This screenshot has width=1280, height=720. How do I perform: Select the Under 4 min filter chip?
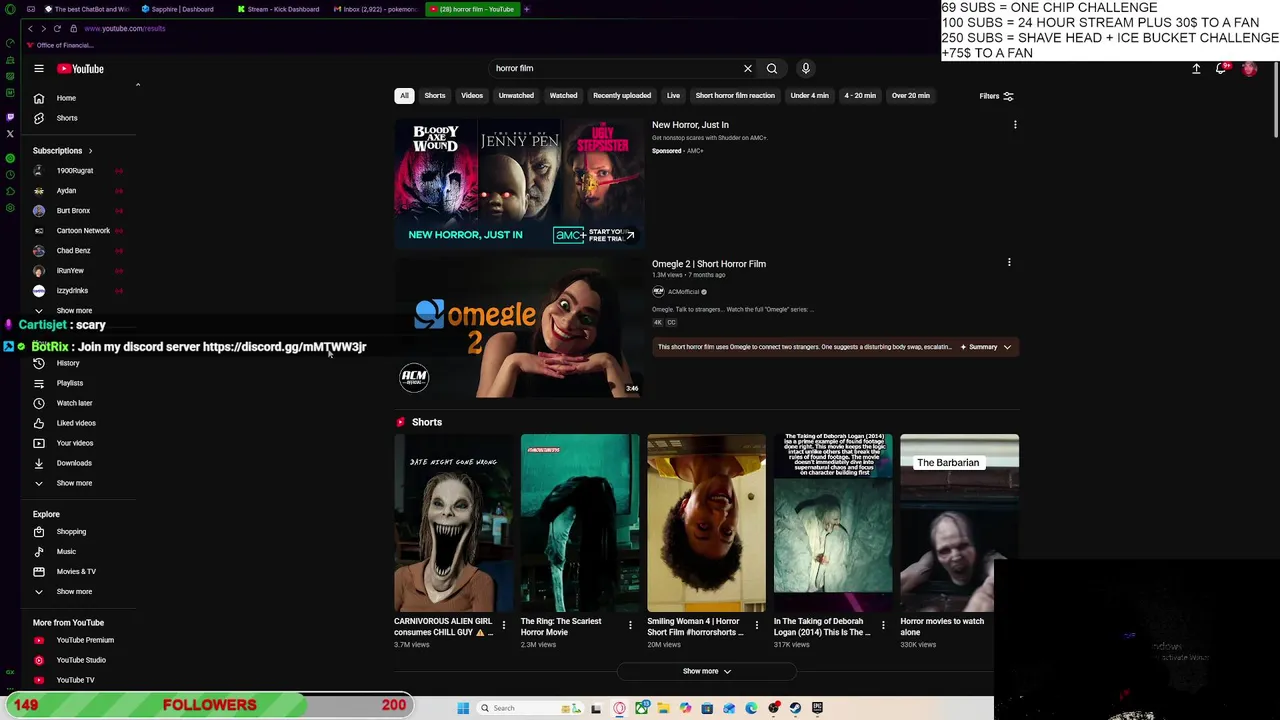[x=809, y=96]
